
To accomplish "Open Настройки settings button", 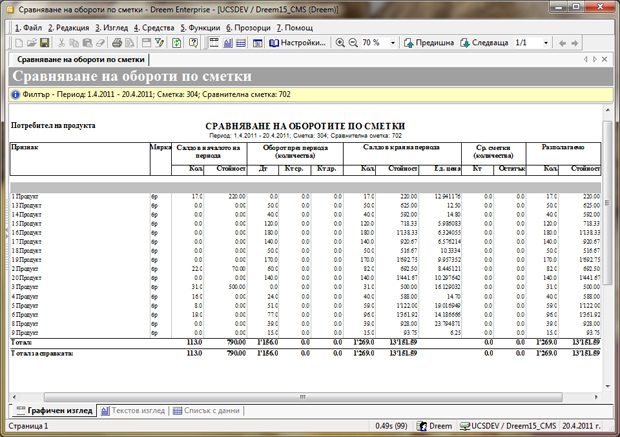I will pos(297,43).
